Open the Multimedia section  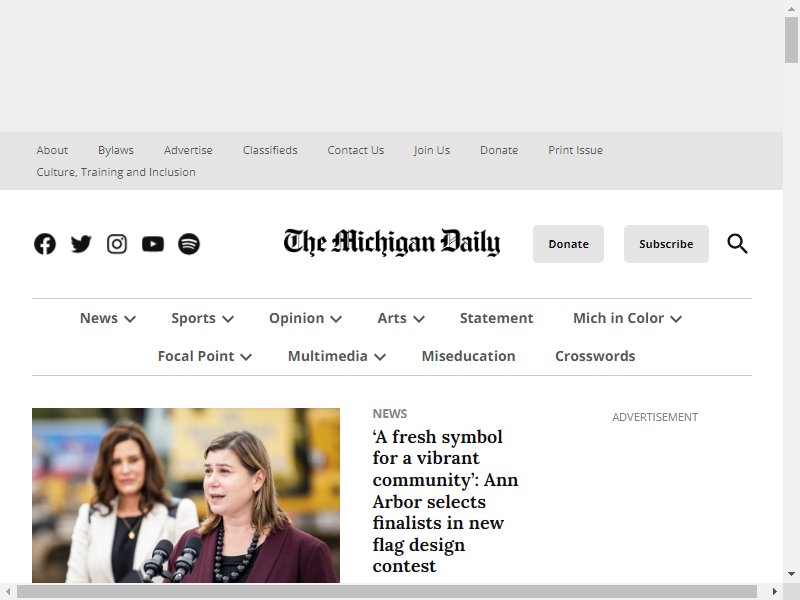(x=328, y=356)
